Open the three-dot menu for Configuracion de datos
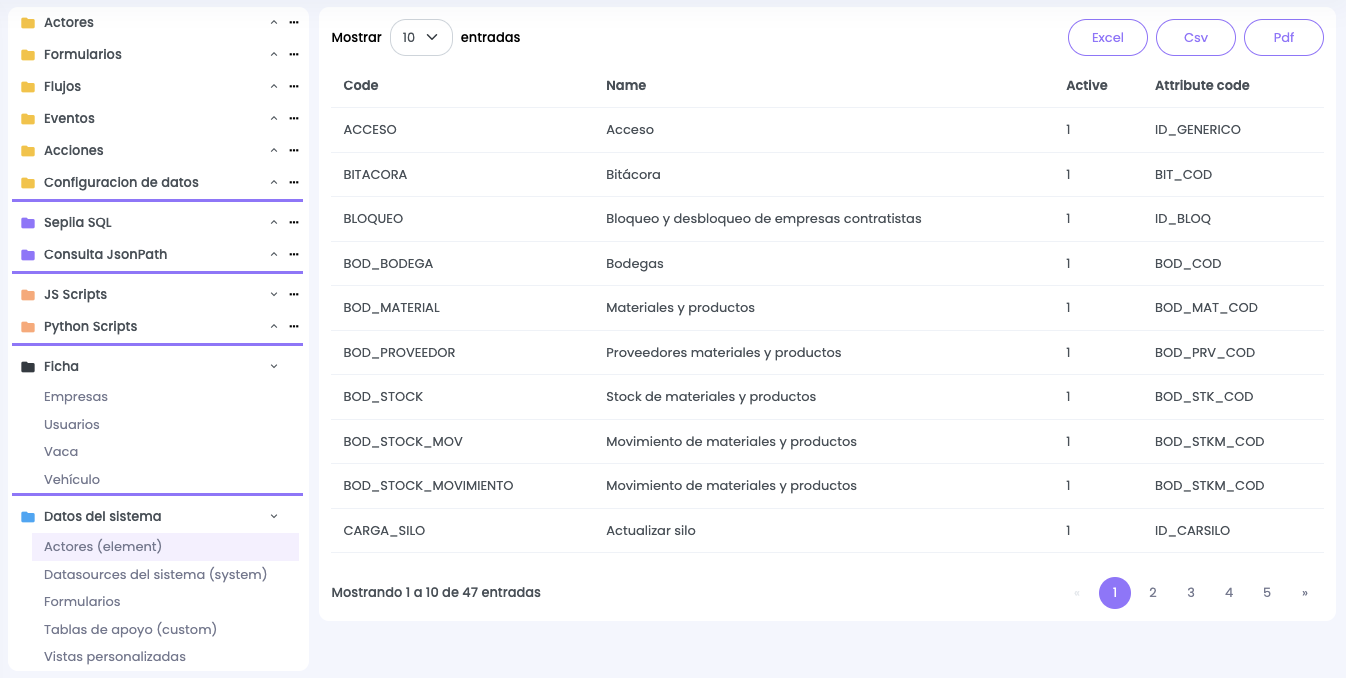Viewport: 1346px width, 678px height. coord(294,182)
